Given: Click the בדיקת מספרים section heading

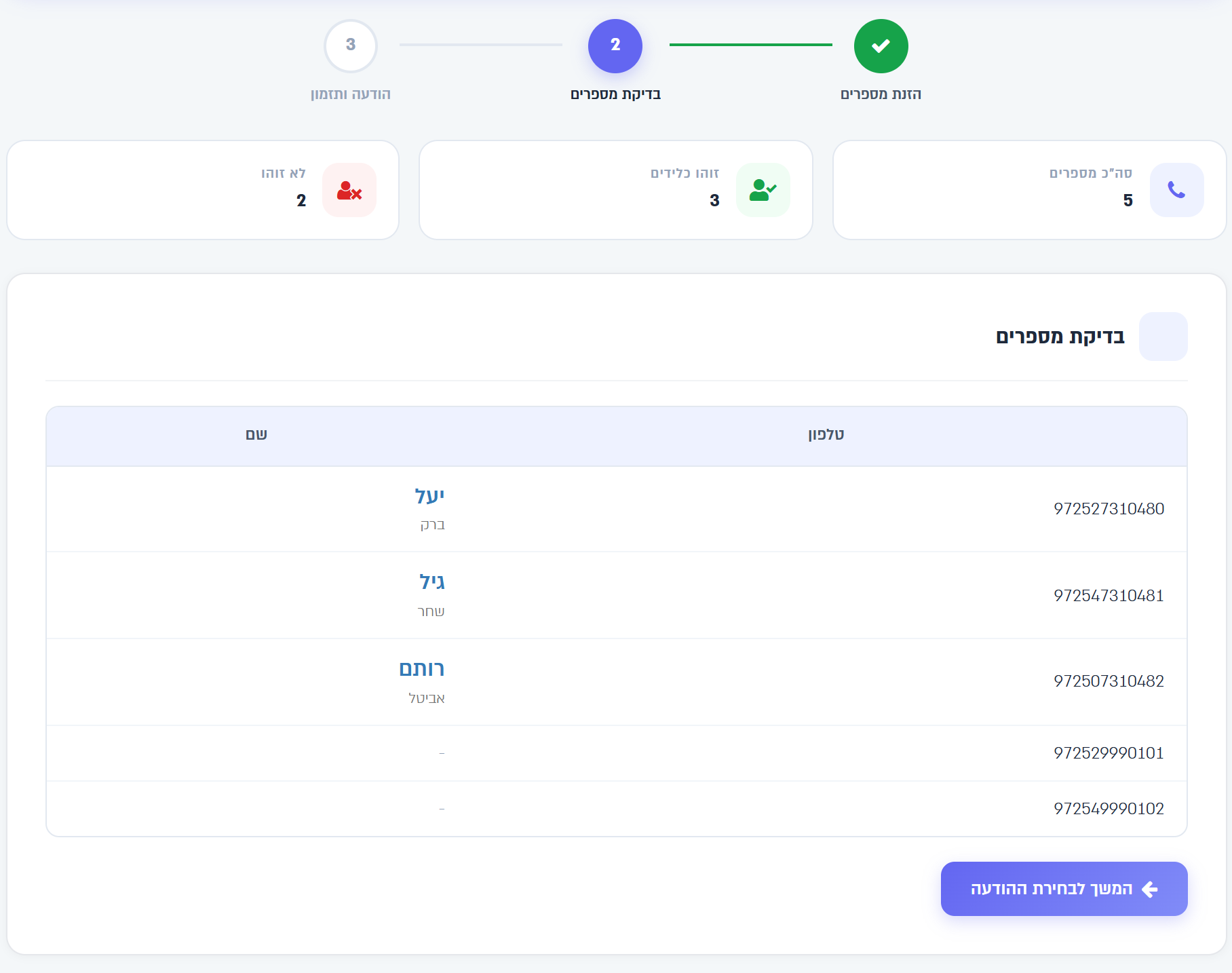Looking at the screenshot, I should pyautogui.click(x=1060, y=337).
